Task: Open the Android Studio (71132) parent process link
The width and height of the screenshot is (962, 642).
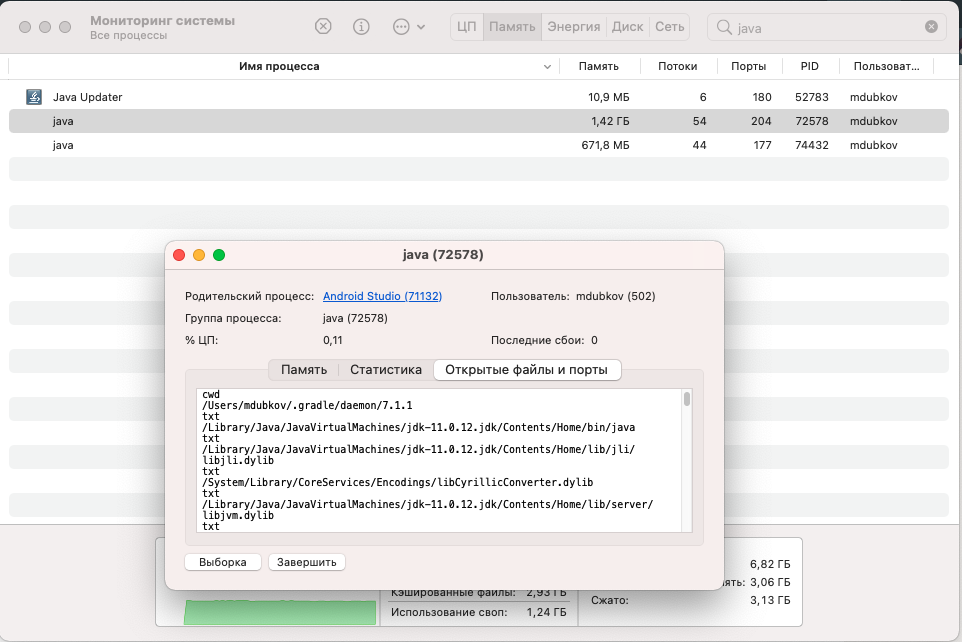Action: point(382,296)
